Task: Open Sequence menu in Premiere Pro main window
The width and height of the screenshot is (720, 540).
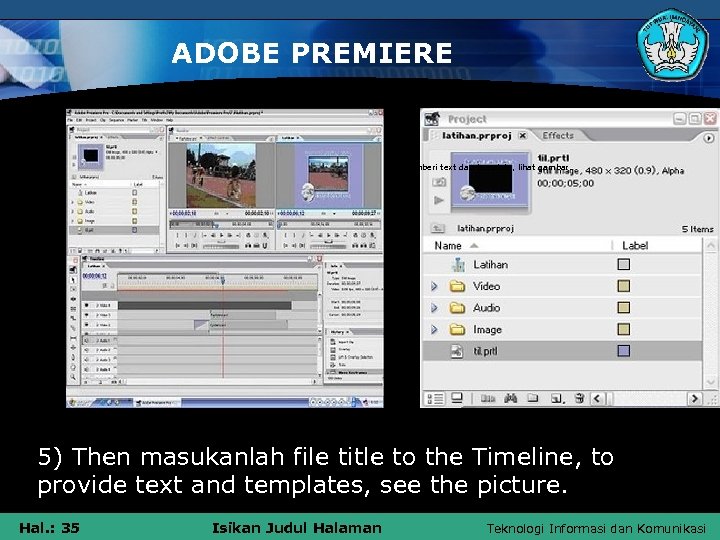Action: pos(117,120)
